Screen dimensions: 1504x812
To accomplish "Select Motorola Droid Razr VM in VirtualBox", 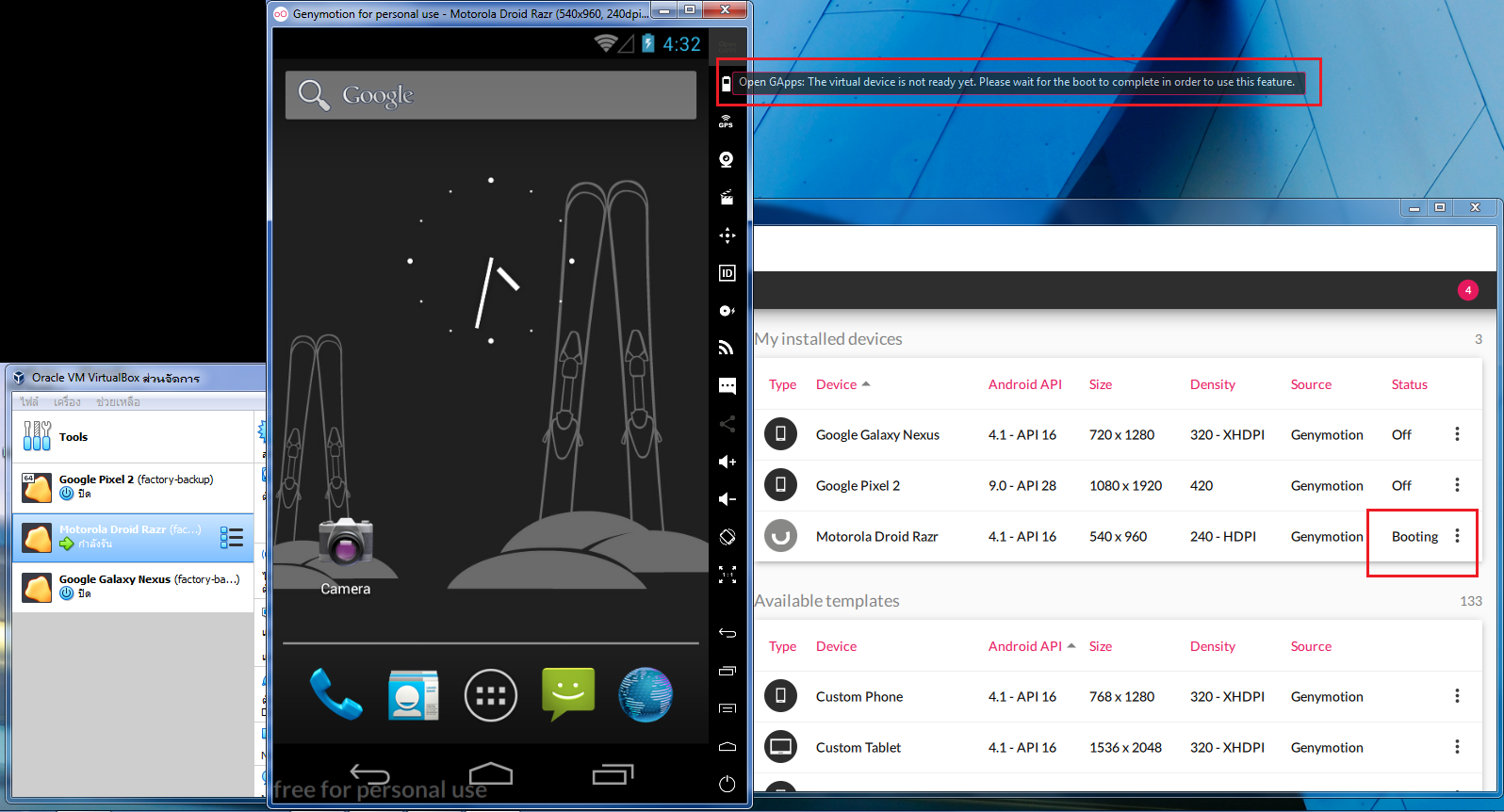I will click(133, 538).
